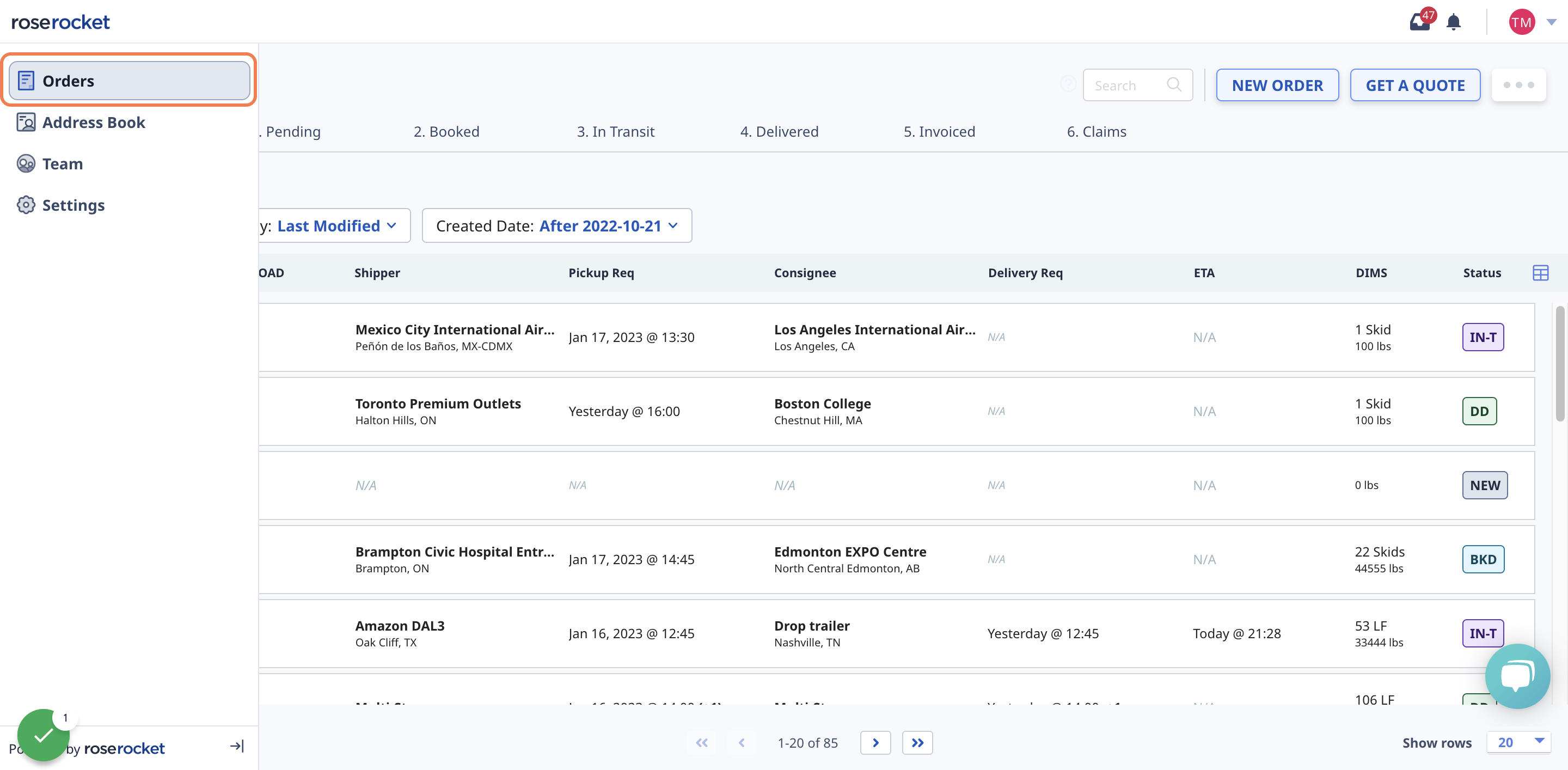
Task: Switch to the 3. In Transit tab
Action: coord(615,131)
